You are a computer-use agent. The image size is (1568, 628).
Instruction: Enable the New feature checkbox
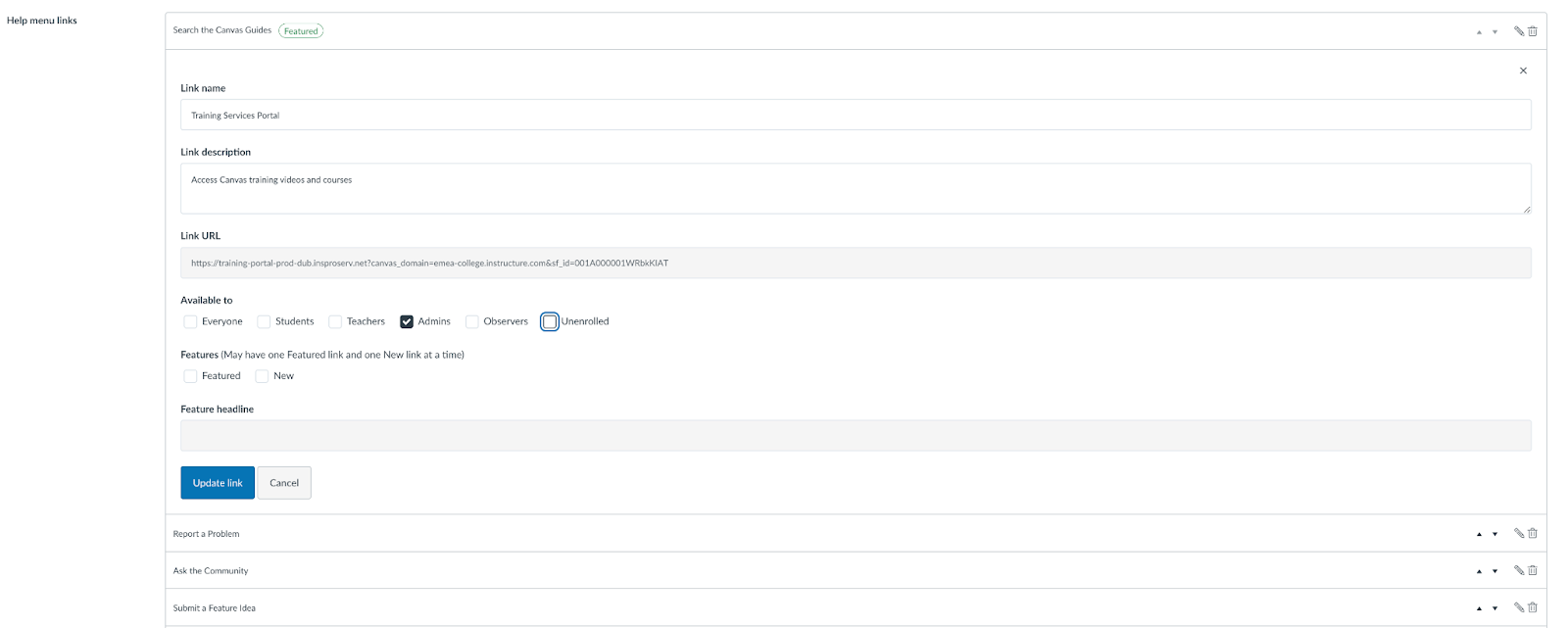[x=262, y=376]
